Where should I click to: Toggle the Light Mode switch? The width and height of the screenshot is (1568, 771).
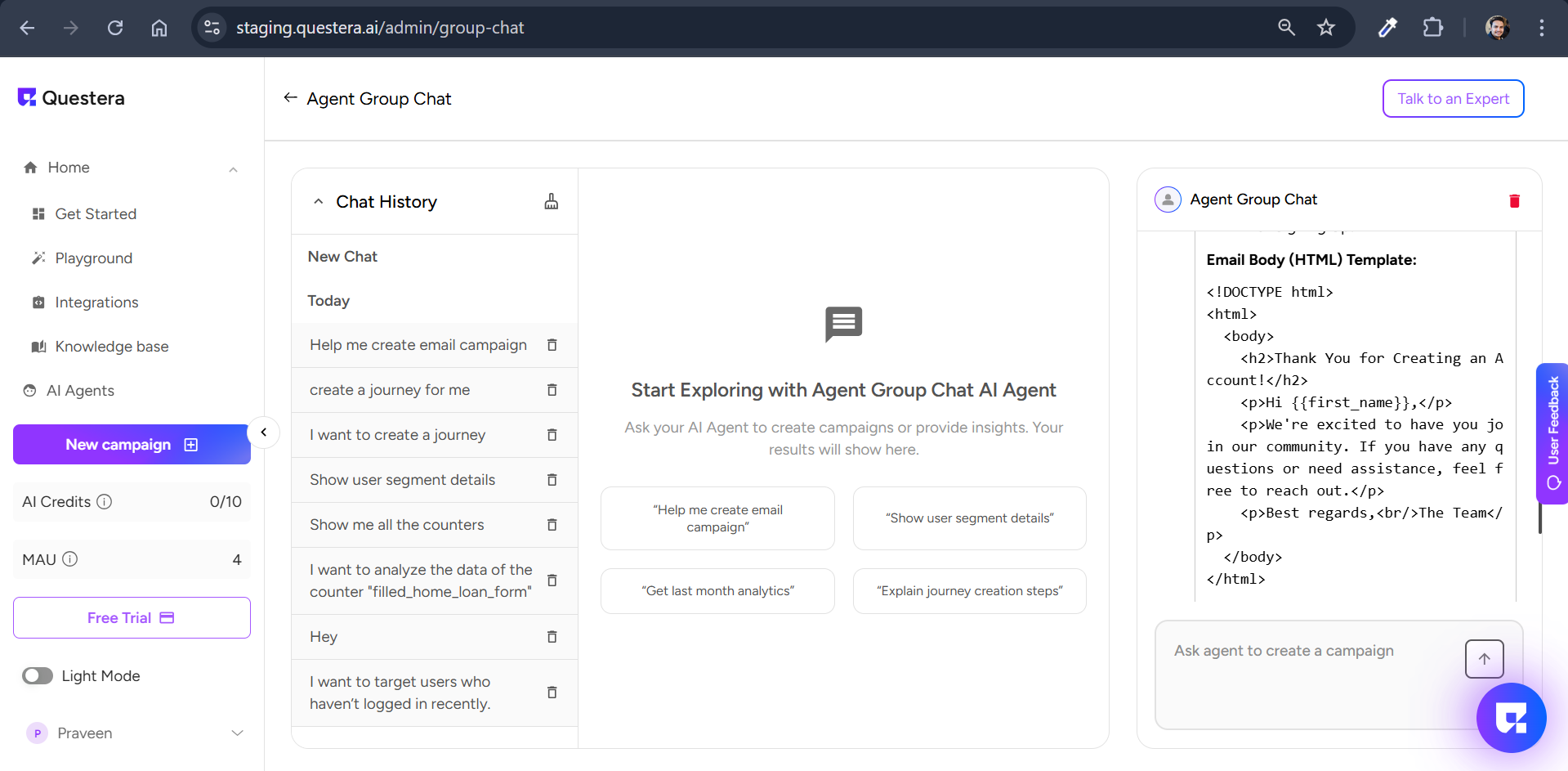(x=38, y=676)
